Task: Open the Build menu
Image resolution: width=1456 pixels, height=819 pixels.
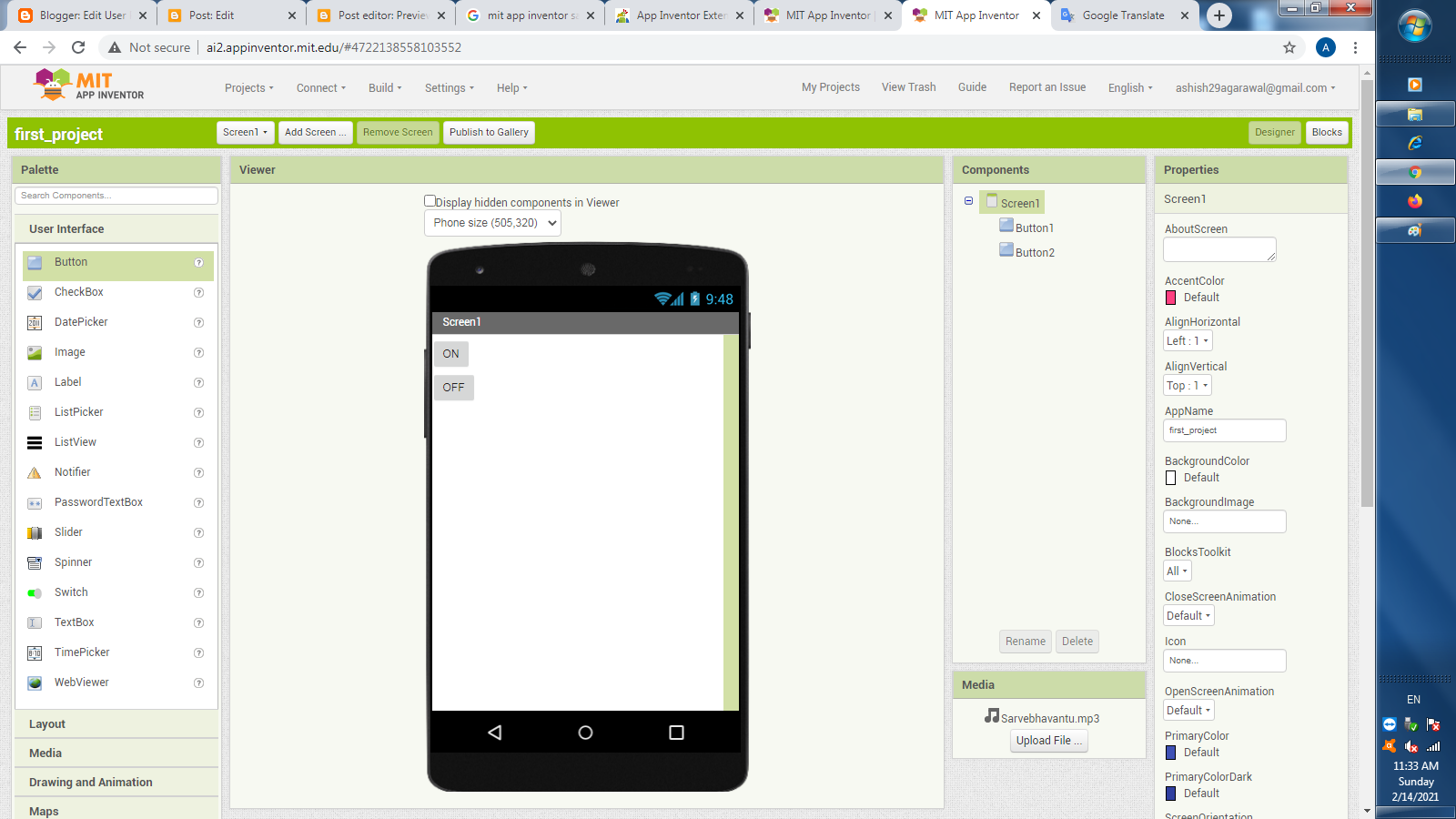Action: [384, 87]
